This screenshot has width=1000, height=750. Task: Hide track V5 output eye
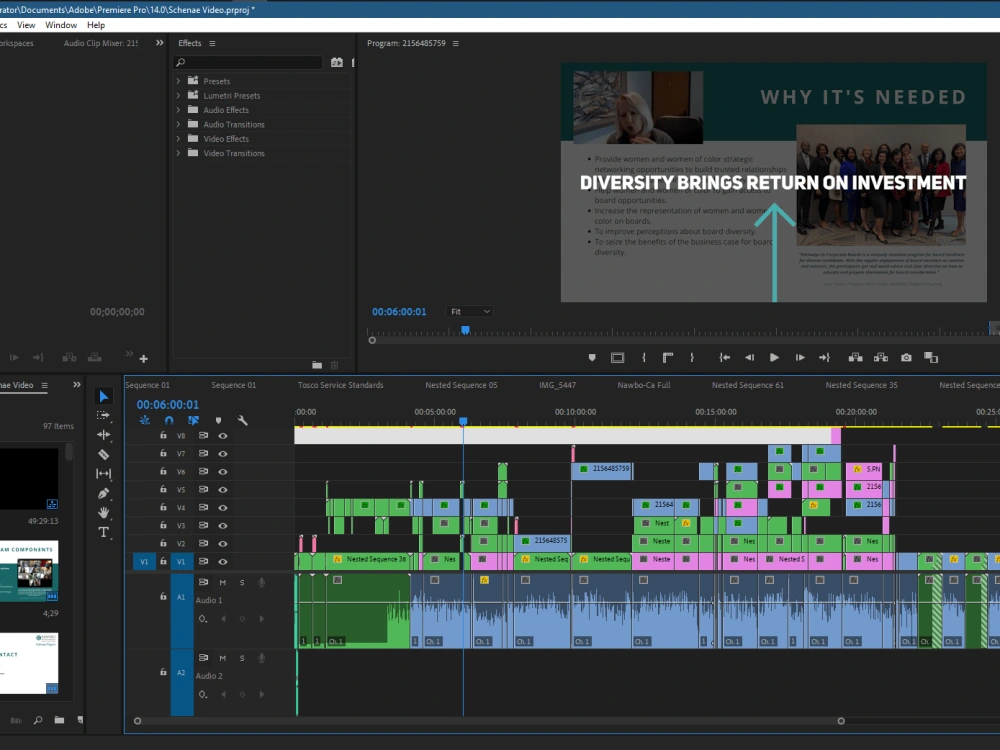point(223,490)
